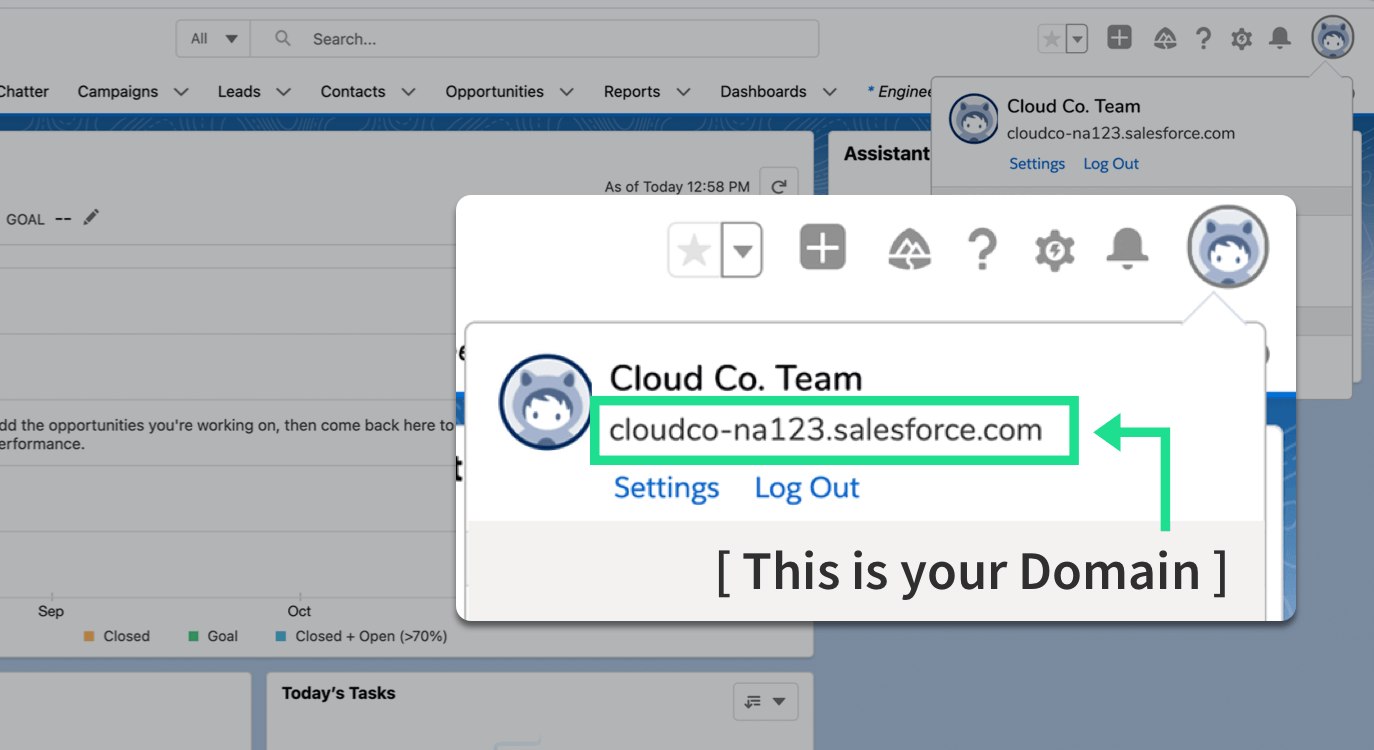Click the orange Closed legend swatch

point(89,636)
